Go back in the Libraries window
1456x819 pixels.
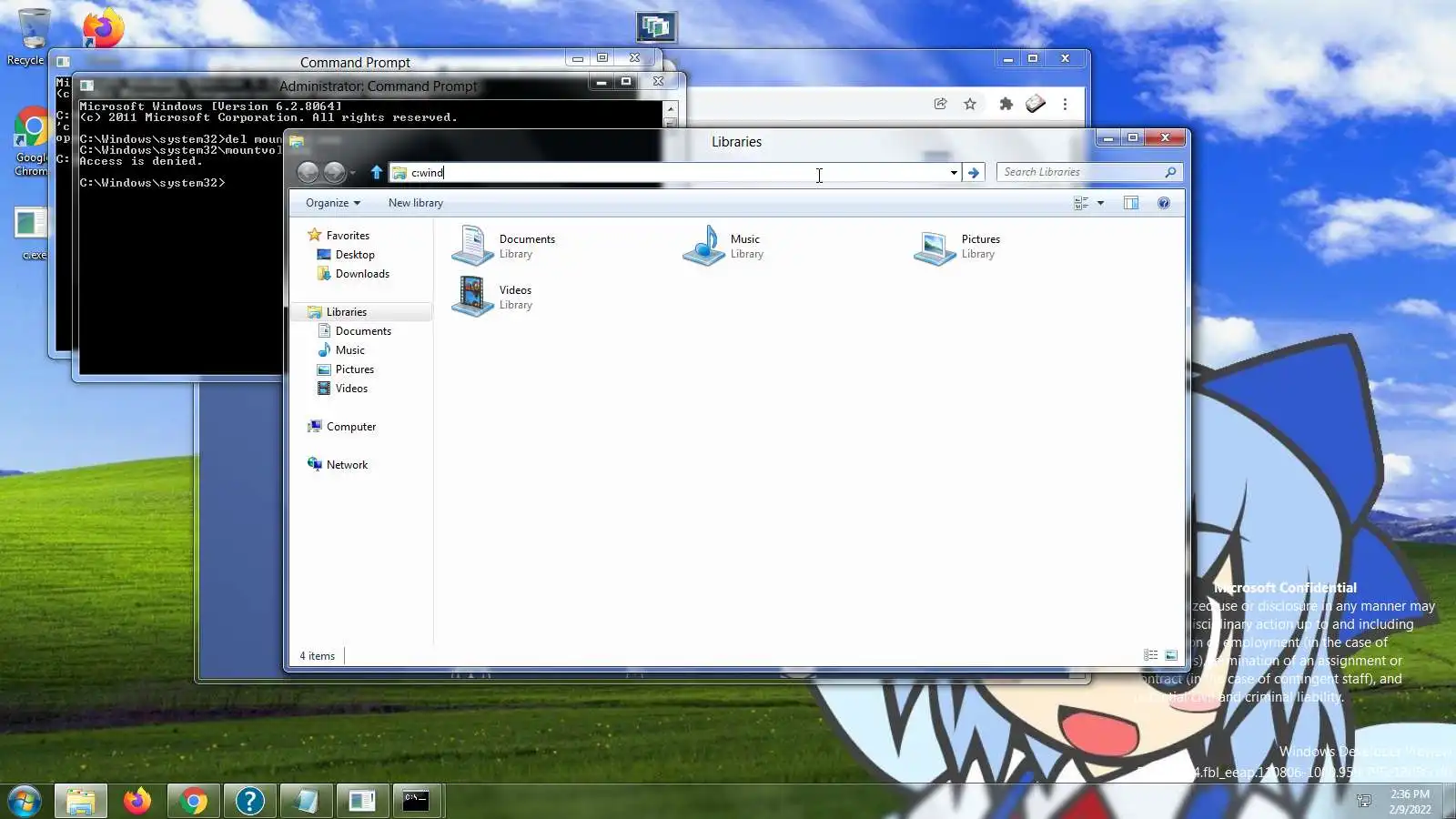(x=308, y=172)
